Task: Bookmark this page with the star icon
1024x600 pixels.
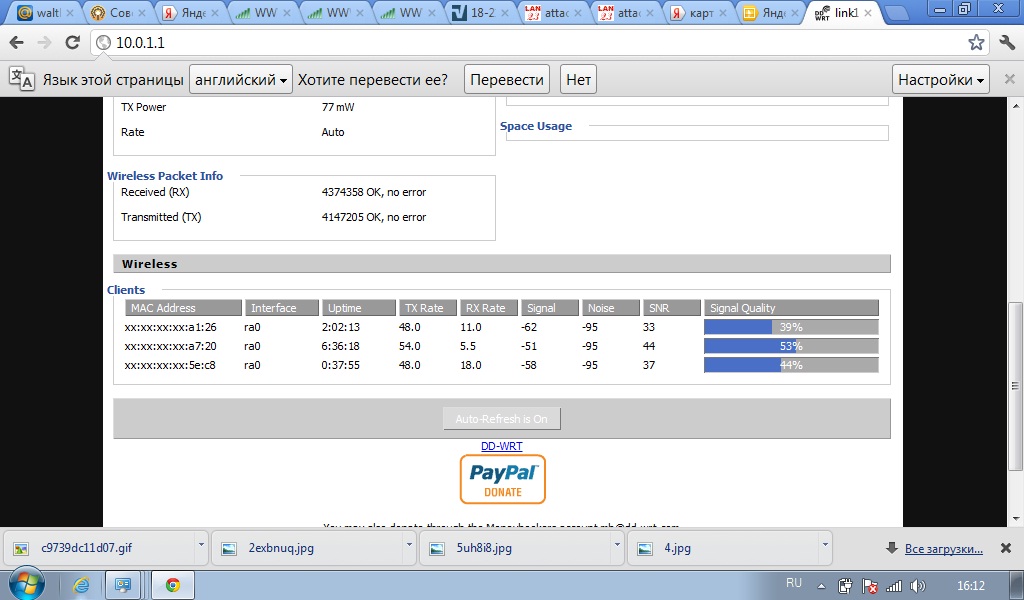Action: point(976,43)
